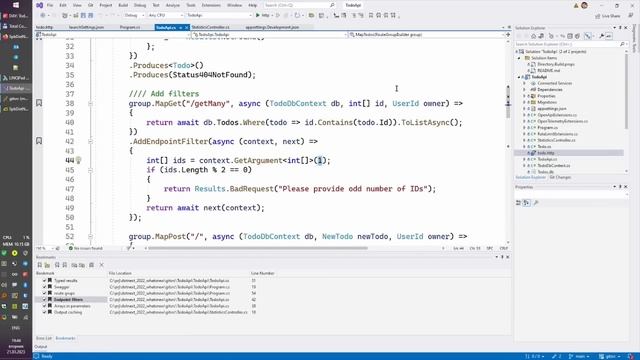Open the Build menu
The width and height of the screenshot is (640, 360).
(x=123, y=5)
